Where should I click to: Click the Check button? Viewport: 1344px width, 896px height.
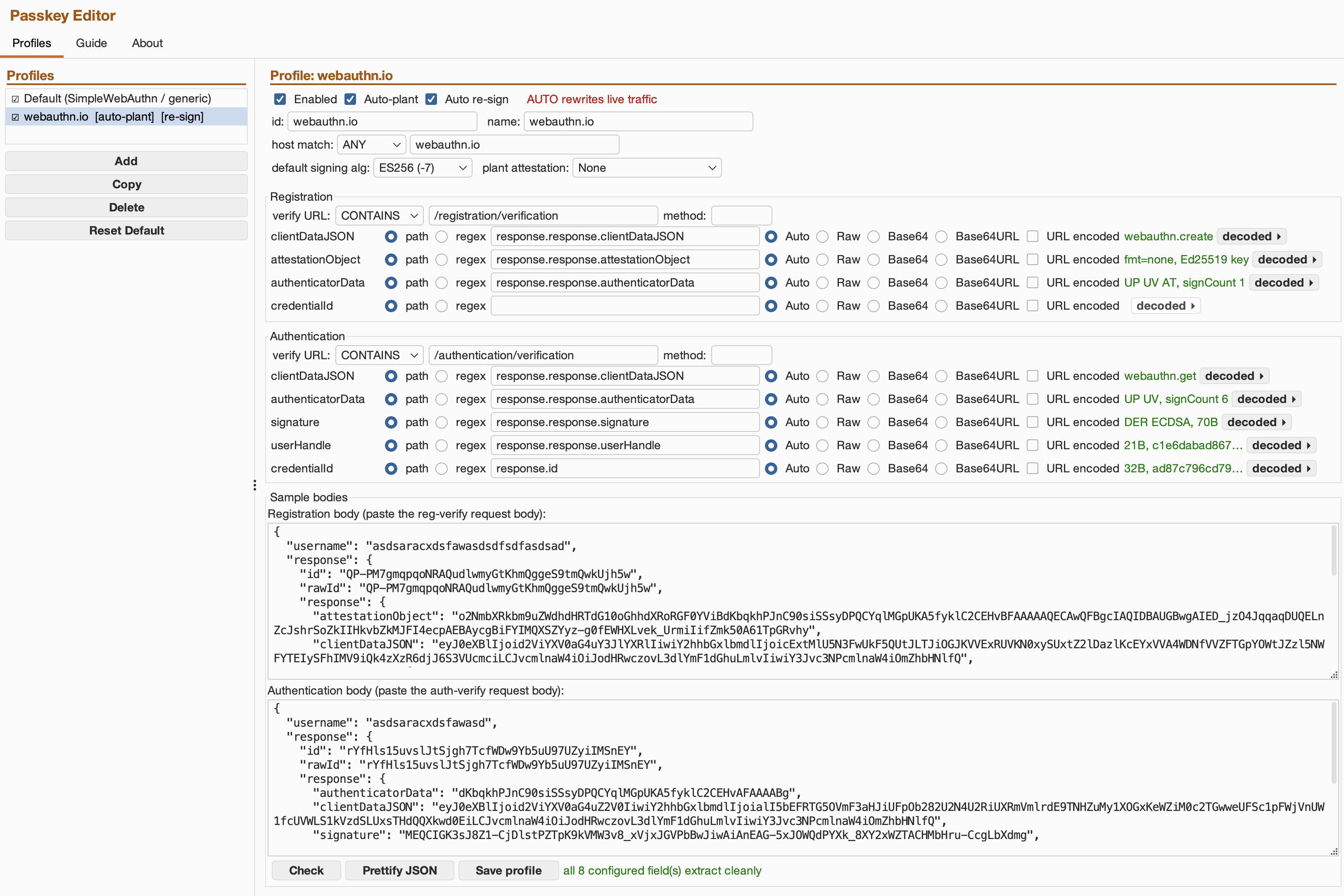tap(306, 870)
